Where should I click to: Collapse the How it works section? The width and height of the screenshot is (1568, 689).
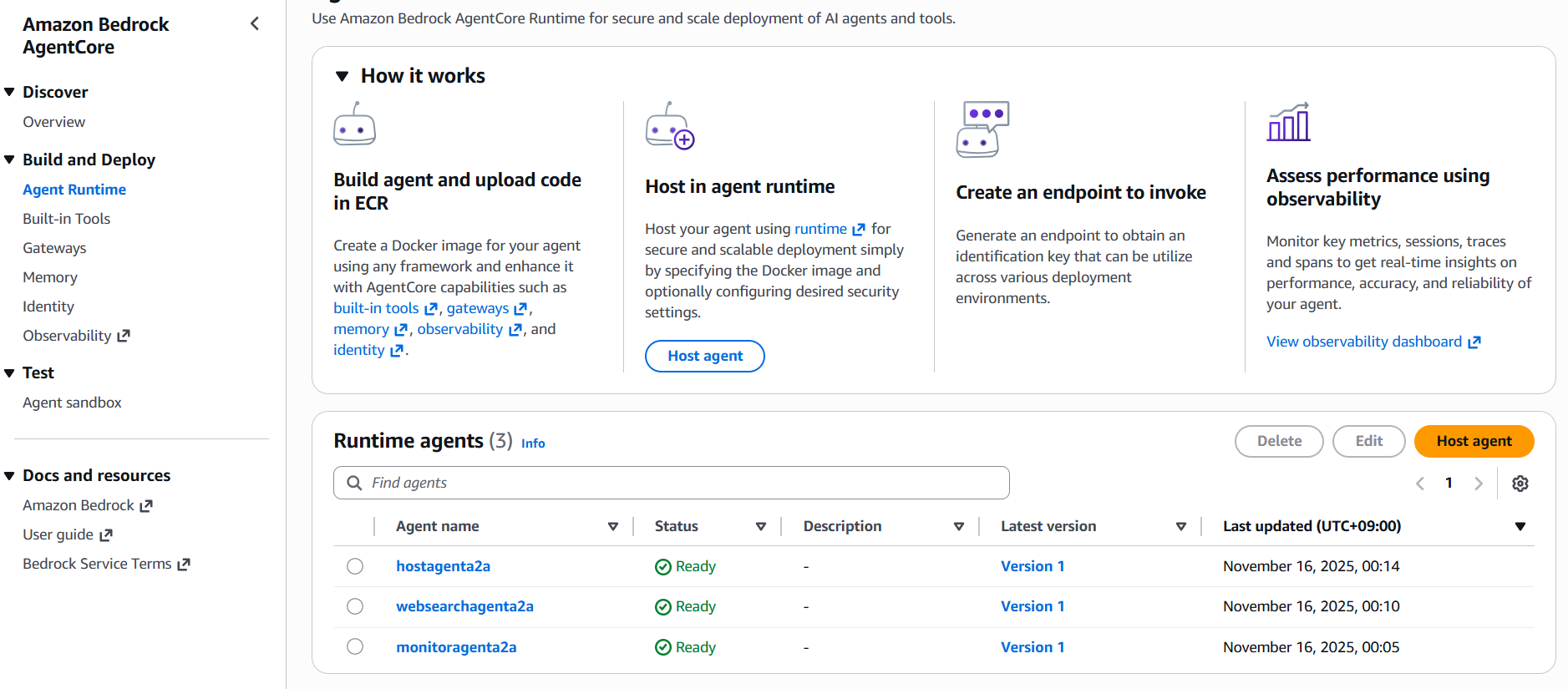[x=342, y=76]
